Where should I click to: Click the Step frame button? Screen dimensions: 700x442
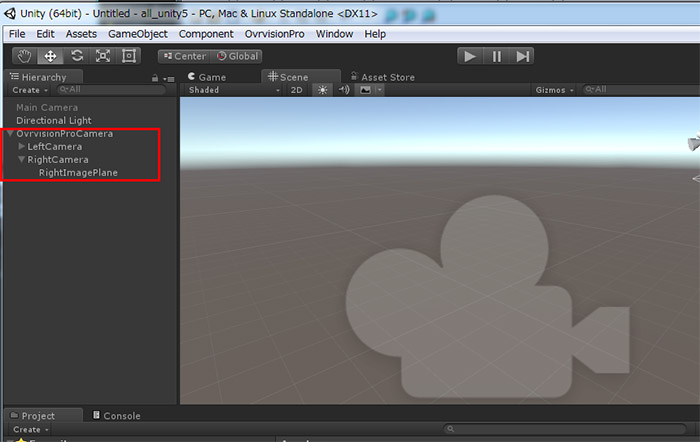point(523,56)
